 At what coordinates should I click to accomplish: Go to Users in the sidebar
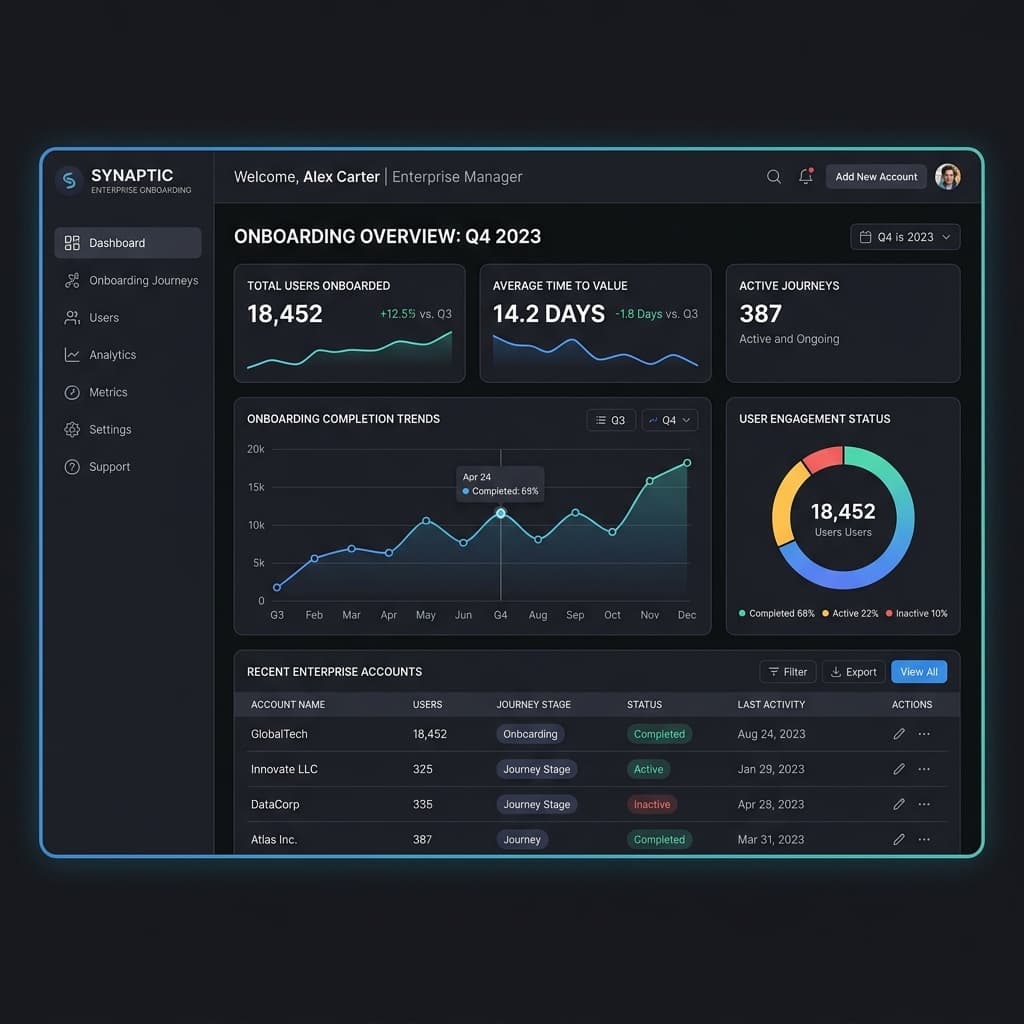[91, 317]
